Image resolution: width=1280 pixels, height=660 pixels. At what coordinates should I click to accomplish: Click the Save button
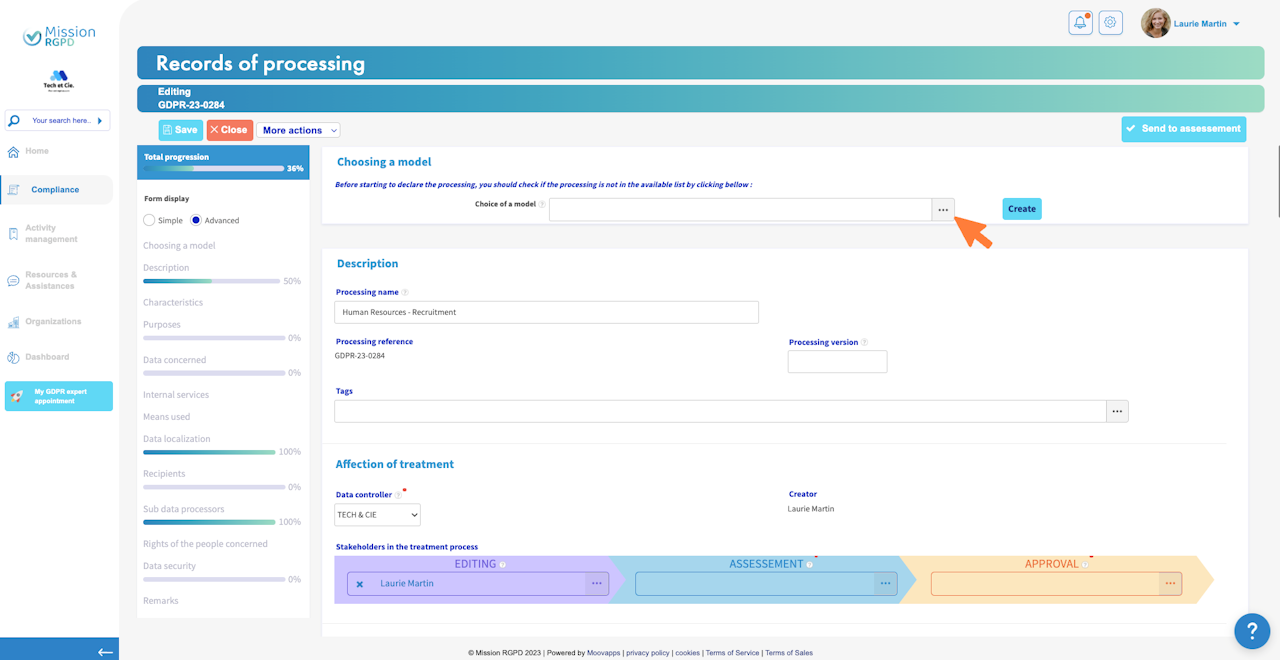point(180,130)
